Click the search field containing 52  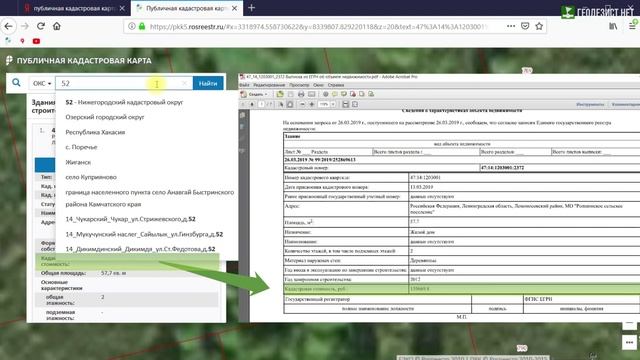124,83
